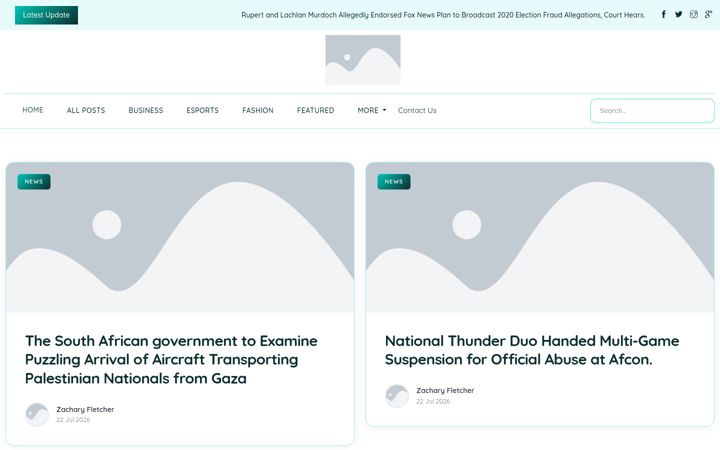Click the site logo placeholder image
This screenshot has height=450, width=720.
363,60
